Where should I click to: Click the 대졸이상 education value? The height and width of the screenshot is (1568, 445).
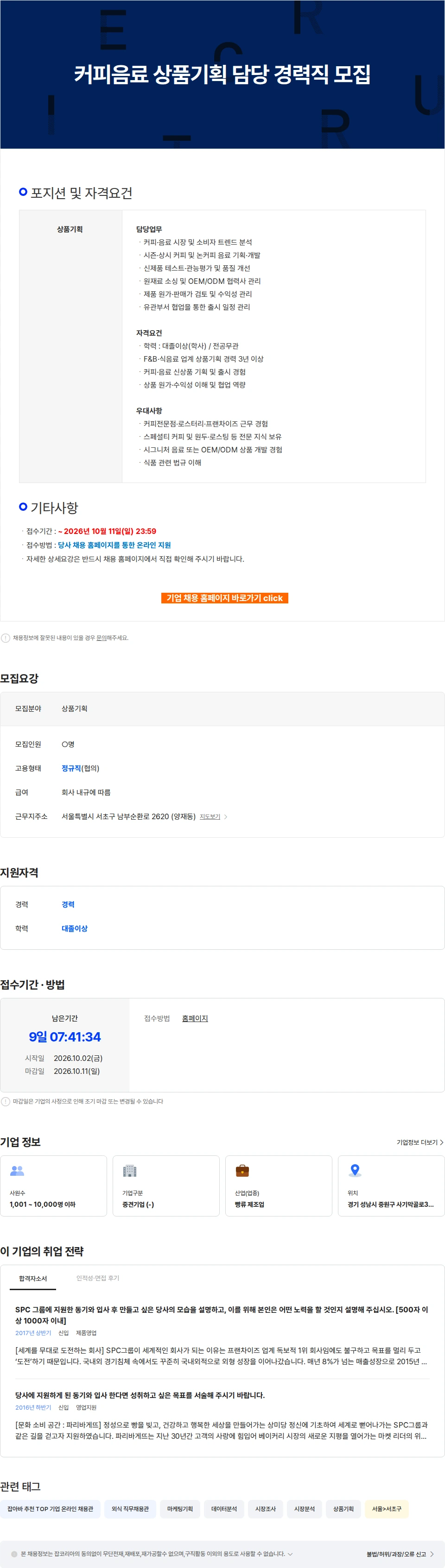click(74, 928)
